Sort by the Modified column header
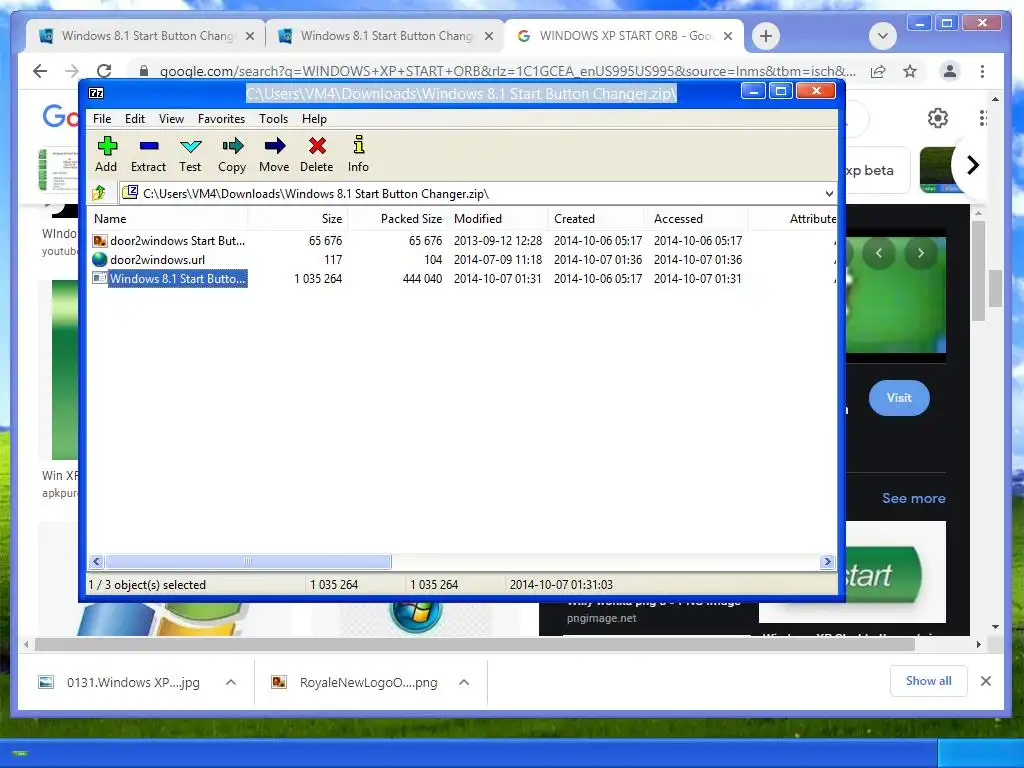The image size is (1024, 768). point(498,219)
